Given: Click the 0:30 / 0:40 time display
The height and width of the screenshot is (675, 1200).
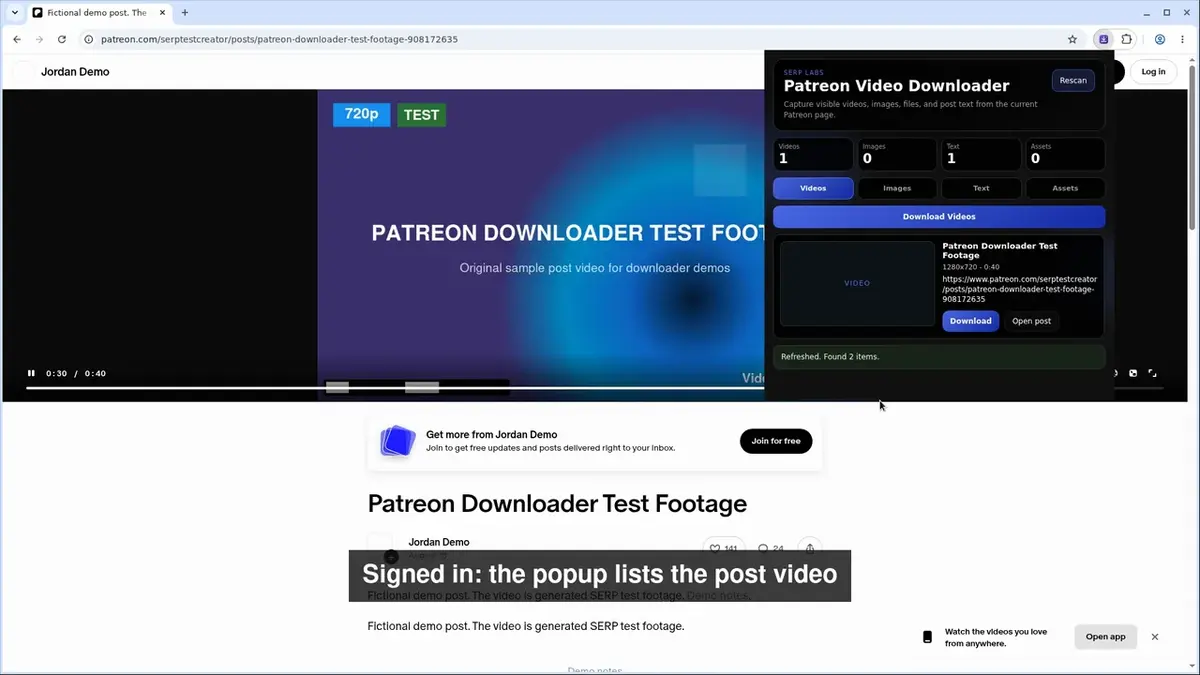Looking at the screenshot, I should (76, 374).
